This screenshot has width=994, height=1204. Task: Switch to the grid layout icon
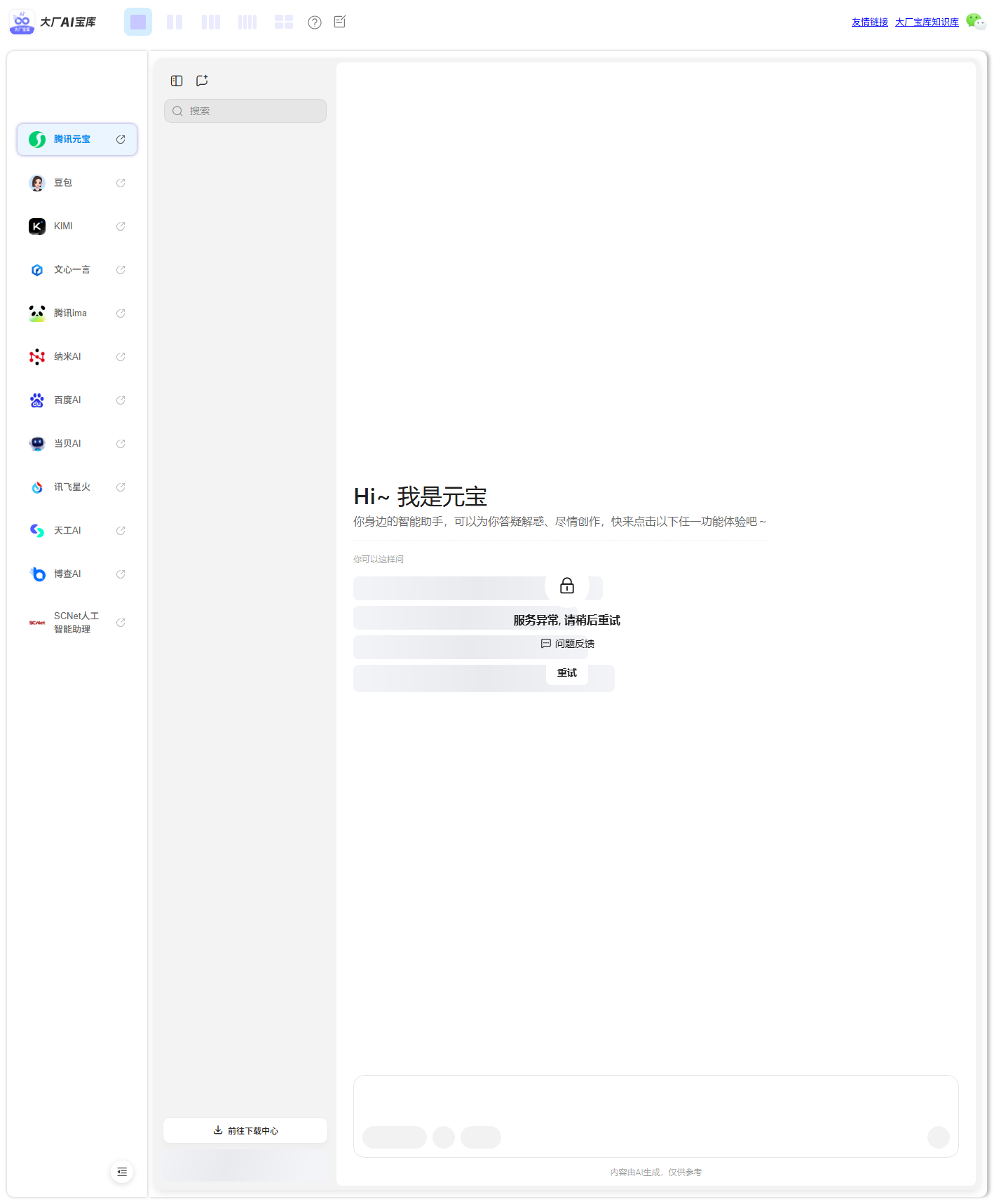pos(284,22)
